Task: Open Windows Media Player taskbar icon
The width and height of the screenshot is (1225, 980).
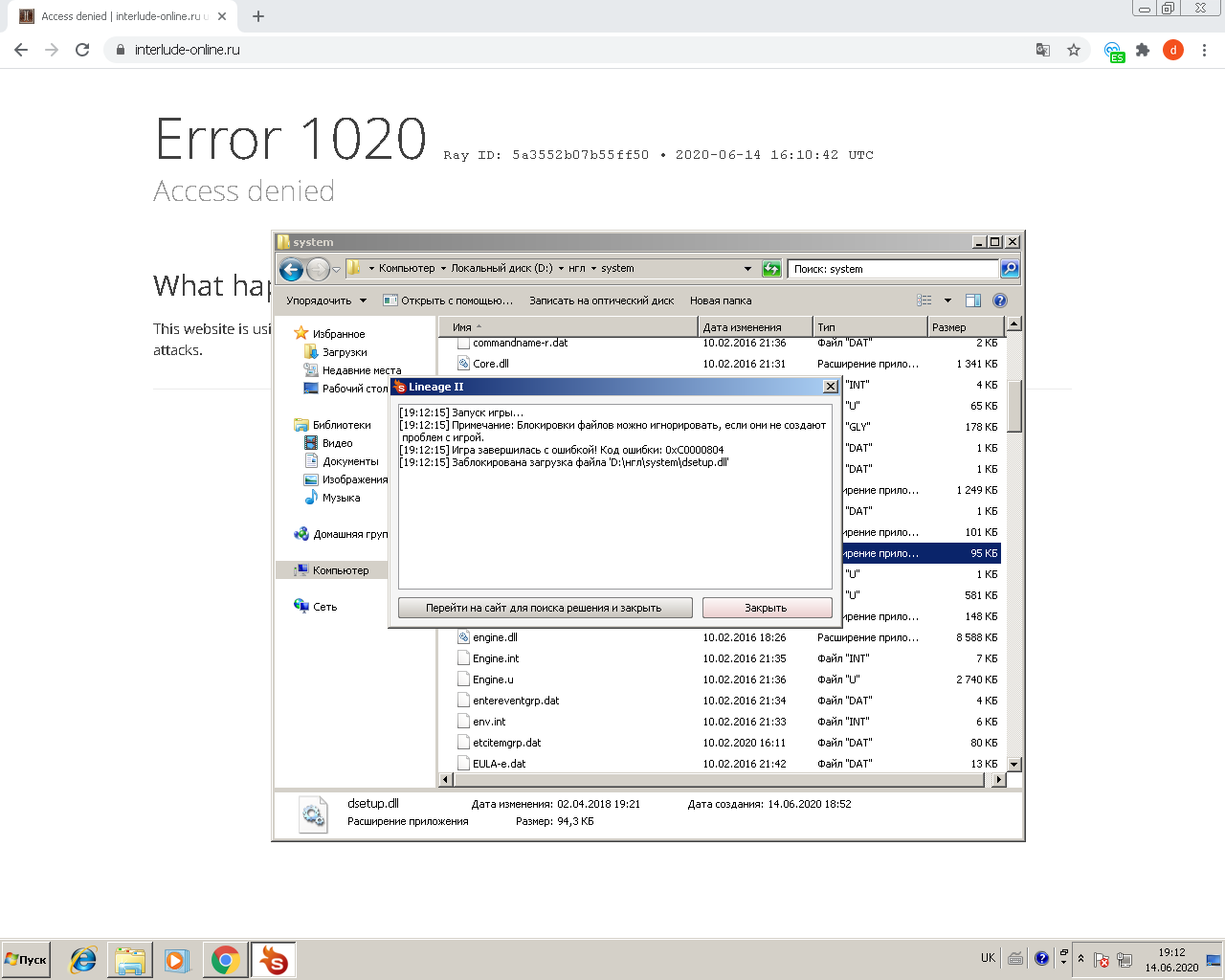Action: click(177, 960)
